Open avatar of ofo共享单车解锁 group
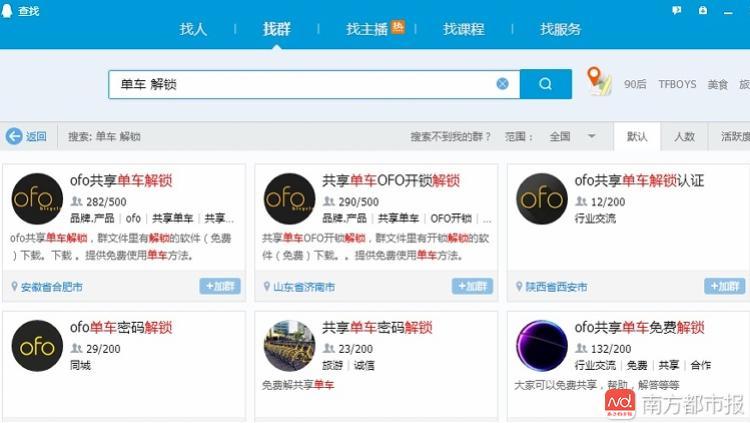This screenshot has width=750, height=423. (x=37, y=199)
